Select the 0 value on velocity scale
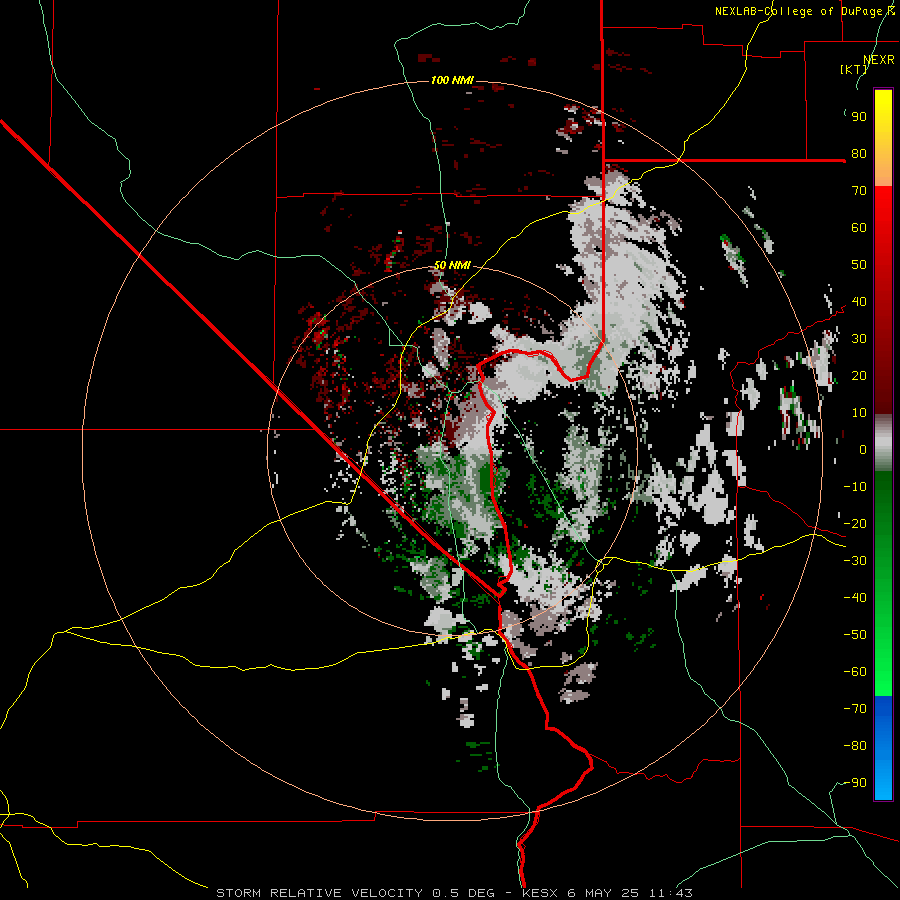The width and height of the screenshot is (900, 900). [863, 450]
